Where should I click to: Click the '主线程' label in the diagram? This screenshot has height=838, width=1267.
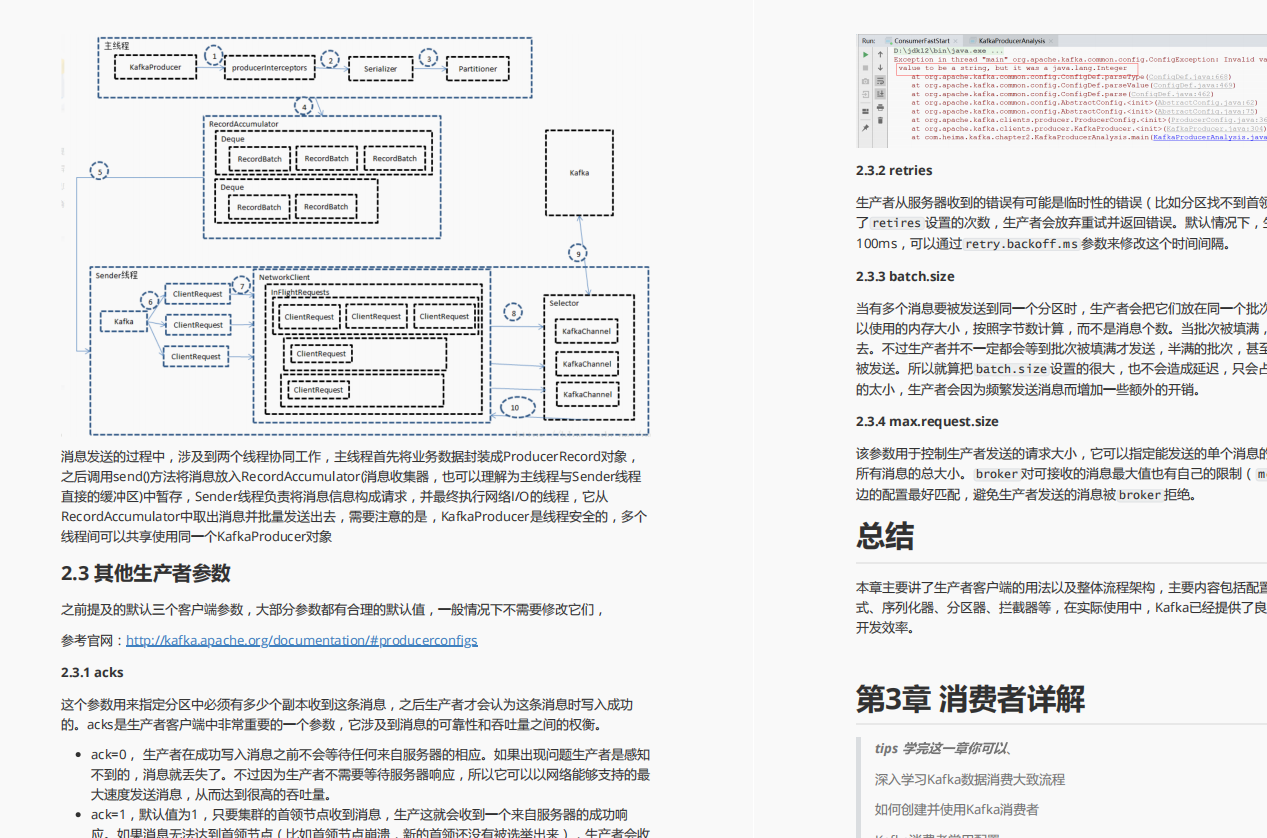pyautogui.click(x=117, y=45)
